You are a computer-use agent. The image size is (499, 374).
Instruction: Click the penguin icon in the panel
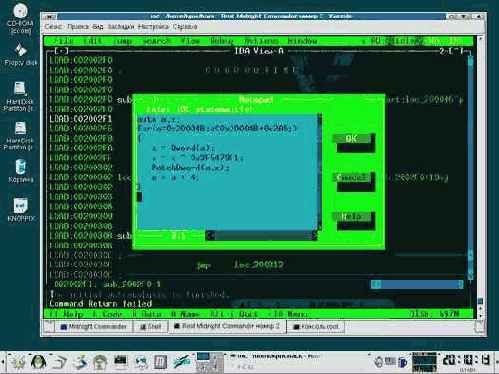pos(39,362)
